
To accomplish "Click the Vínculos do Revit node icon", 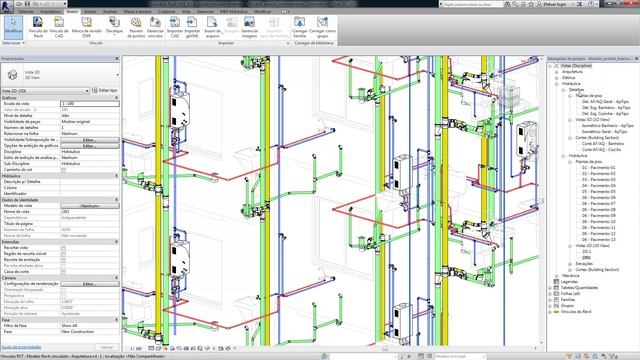I will point(556,311).
